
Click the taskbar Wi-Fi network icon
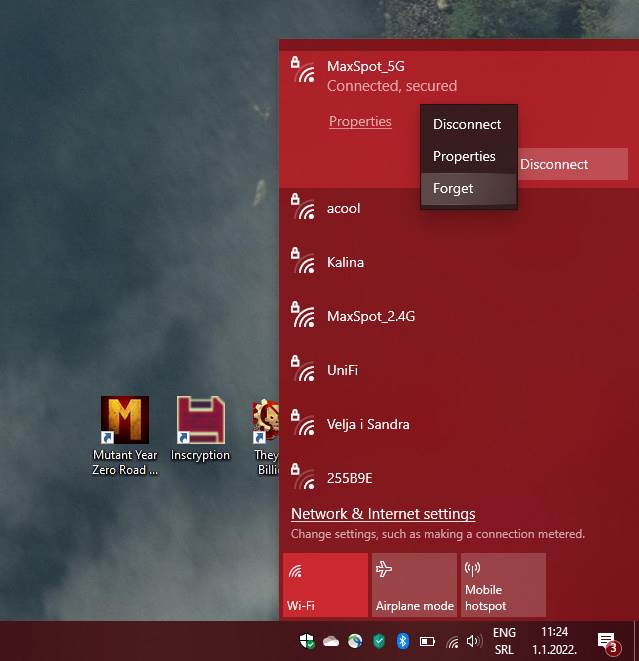point(452,642)
